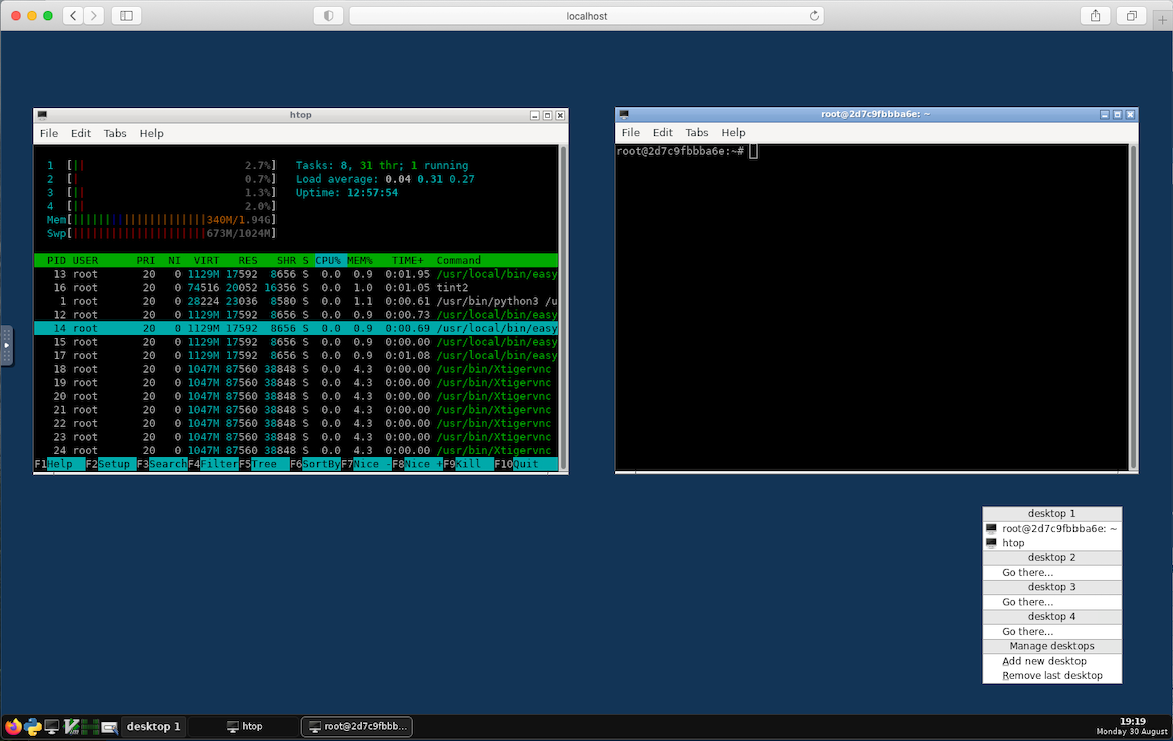Screen dimensions: 1173x741
Task: Open the run dialog icon in taskbar
Action: (x=109, y=727)
